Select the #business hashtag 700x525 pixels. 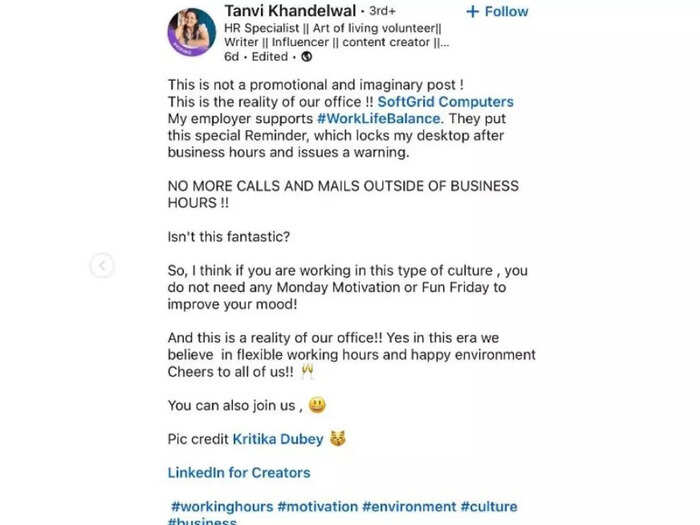202,521
